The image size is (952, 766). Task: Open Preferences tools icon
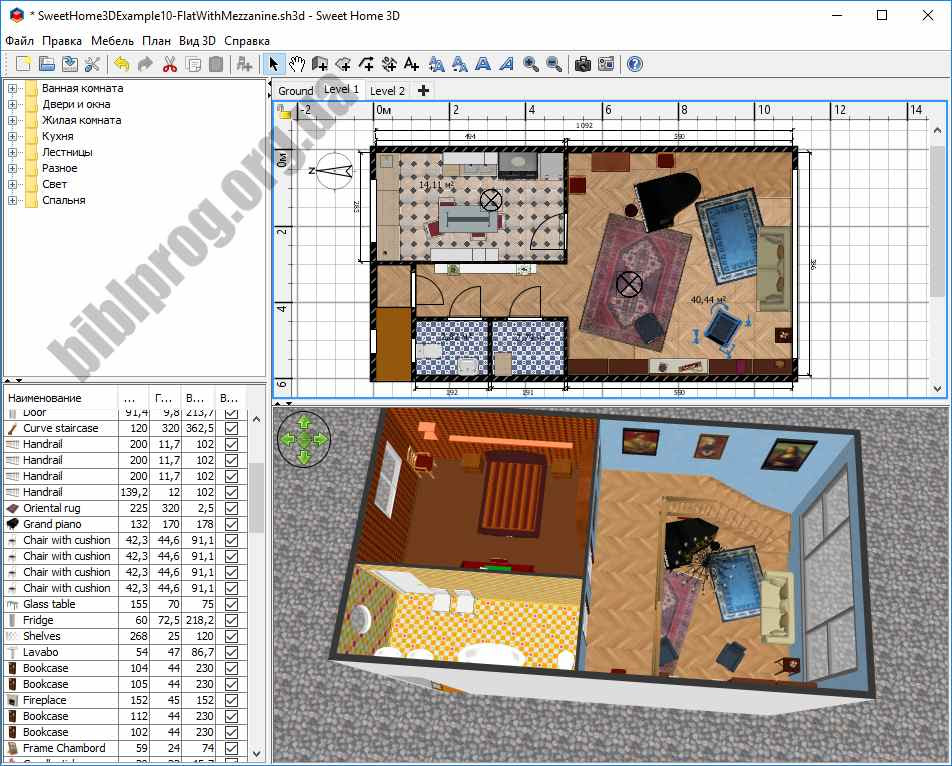[93, 64]
